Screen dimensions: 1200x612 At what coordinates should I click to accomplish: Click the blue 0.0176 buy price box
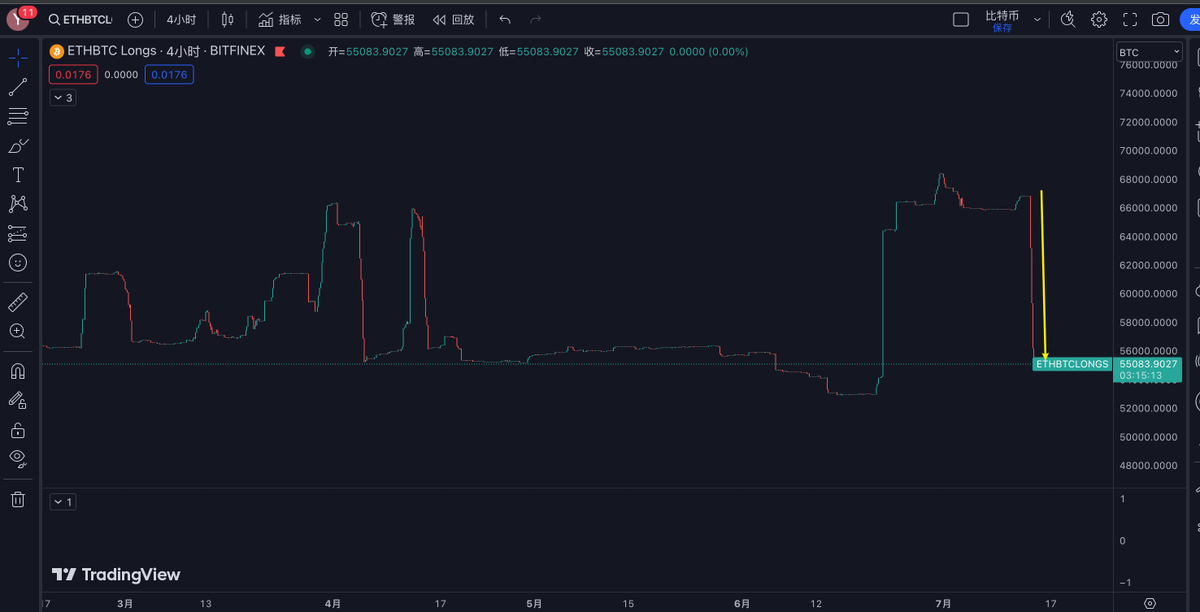169,74
